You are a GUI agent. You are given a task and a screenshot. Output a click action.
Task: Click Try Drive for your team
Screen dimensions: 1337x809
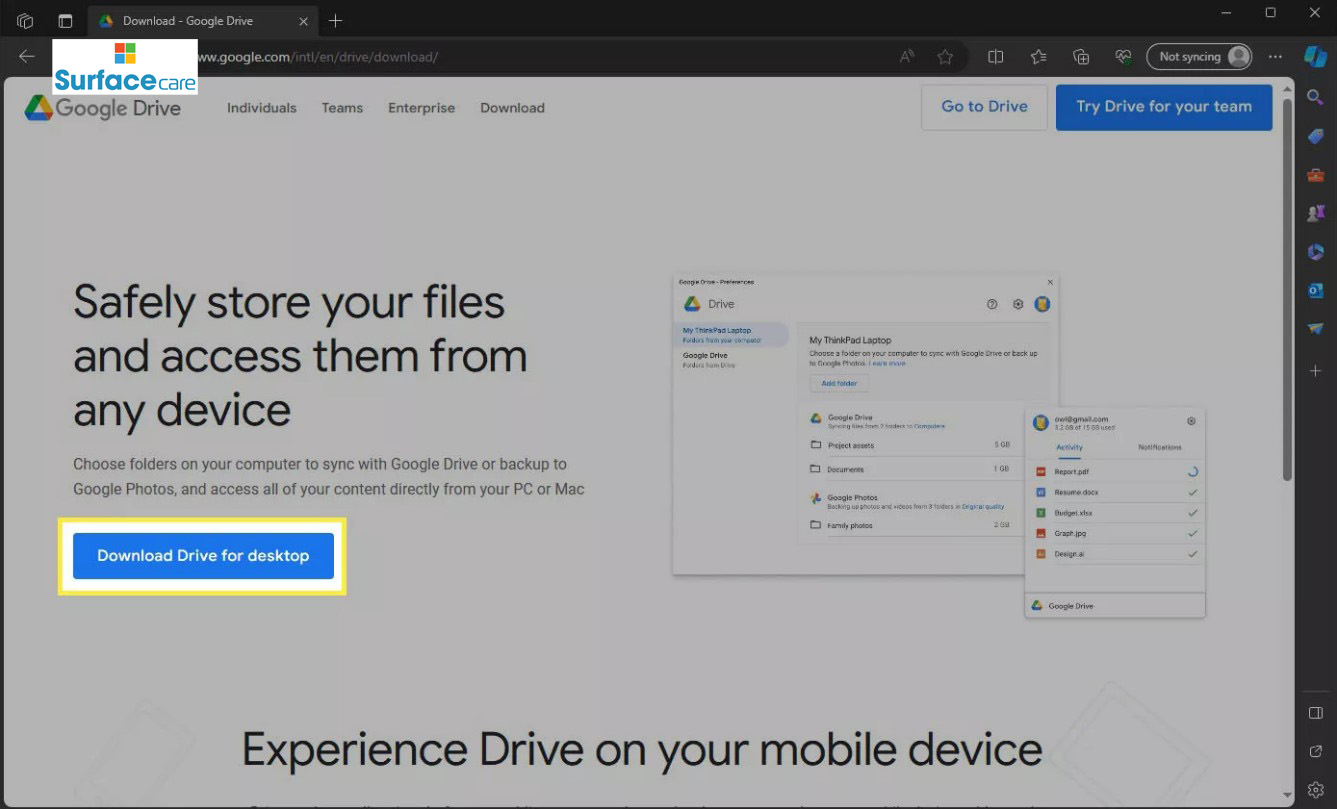point(1164,107)
